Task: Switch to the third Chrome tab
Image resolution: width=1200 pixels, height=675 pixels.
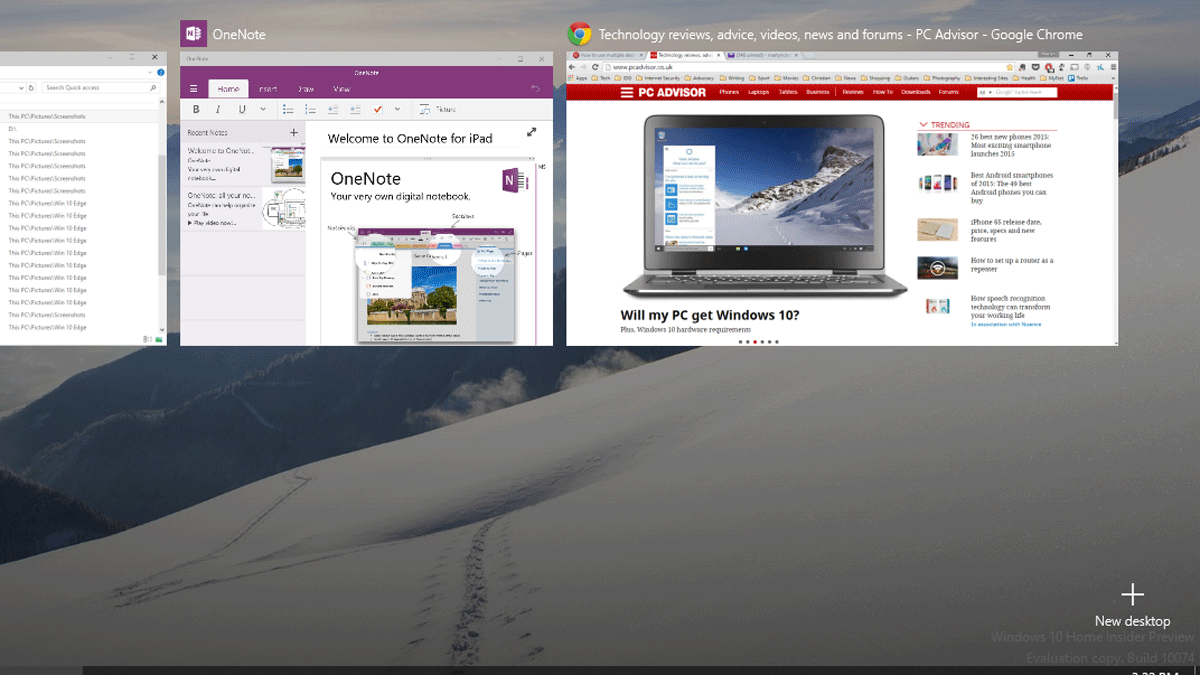Action: click(763, 55)
